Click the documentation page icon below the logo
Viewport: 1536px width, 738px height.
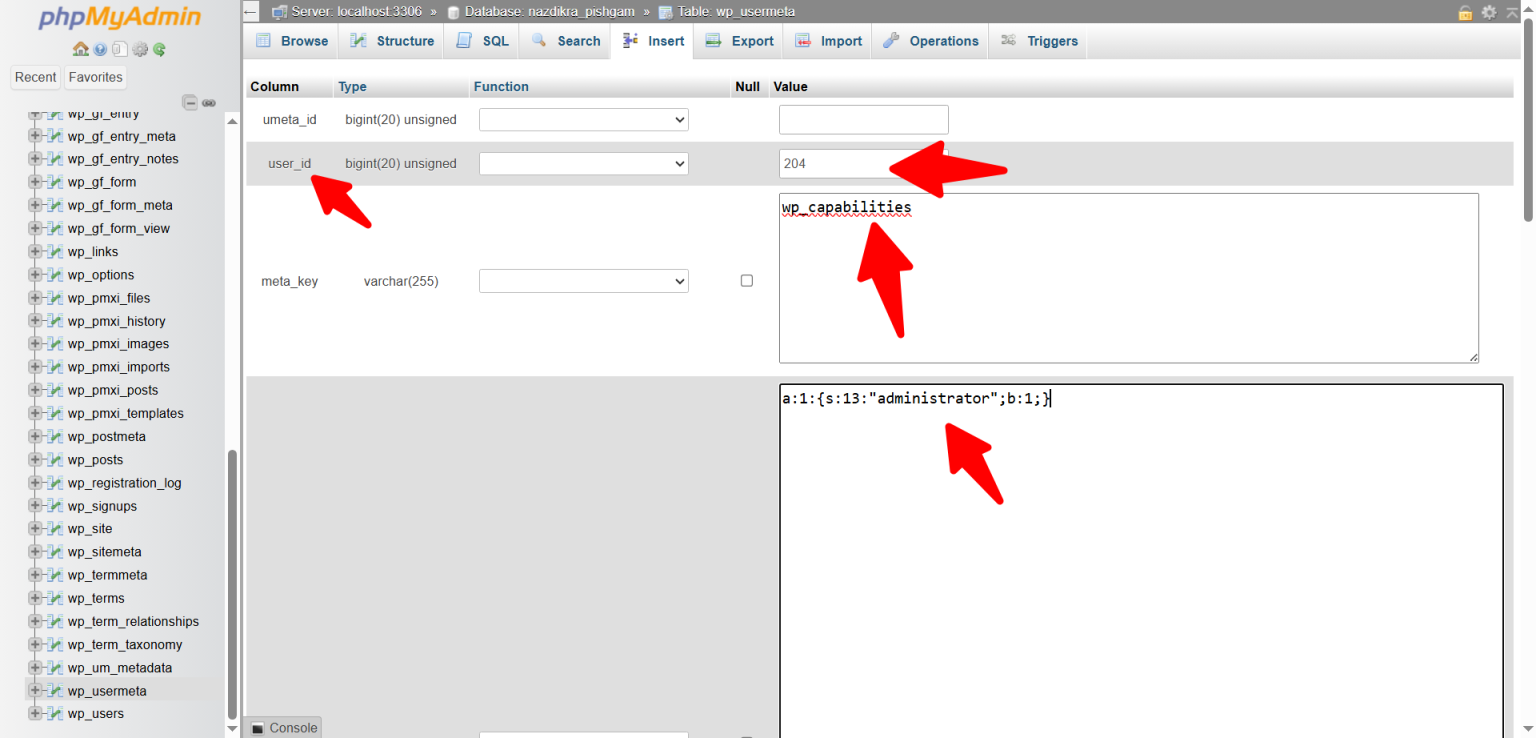(x=119, y=49)
